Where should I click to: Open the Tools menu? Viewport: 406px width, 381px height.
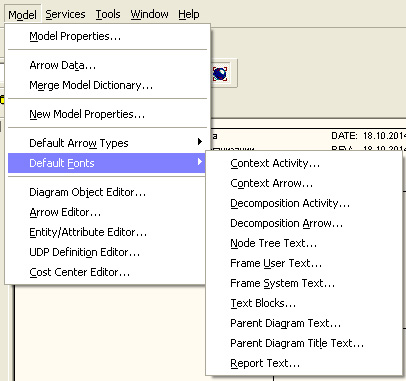click(108, 14)
